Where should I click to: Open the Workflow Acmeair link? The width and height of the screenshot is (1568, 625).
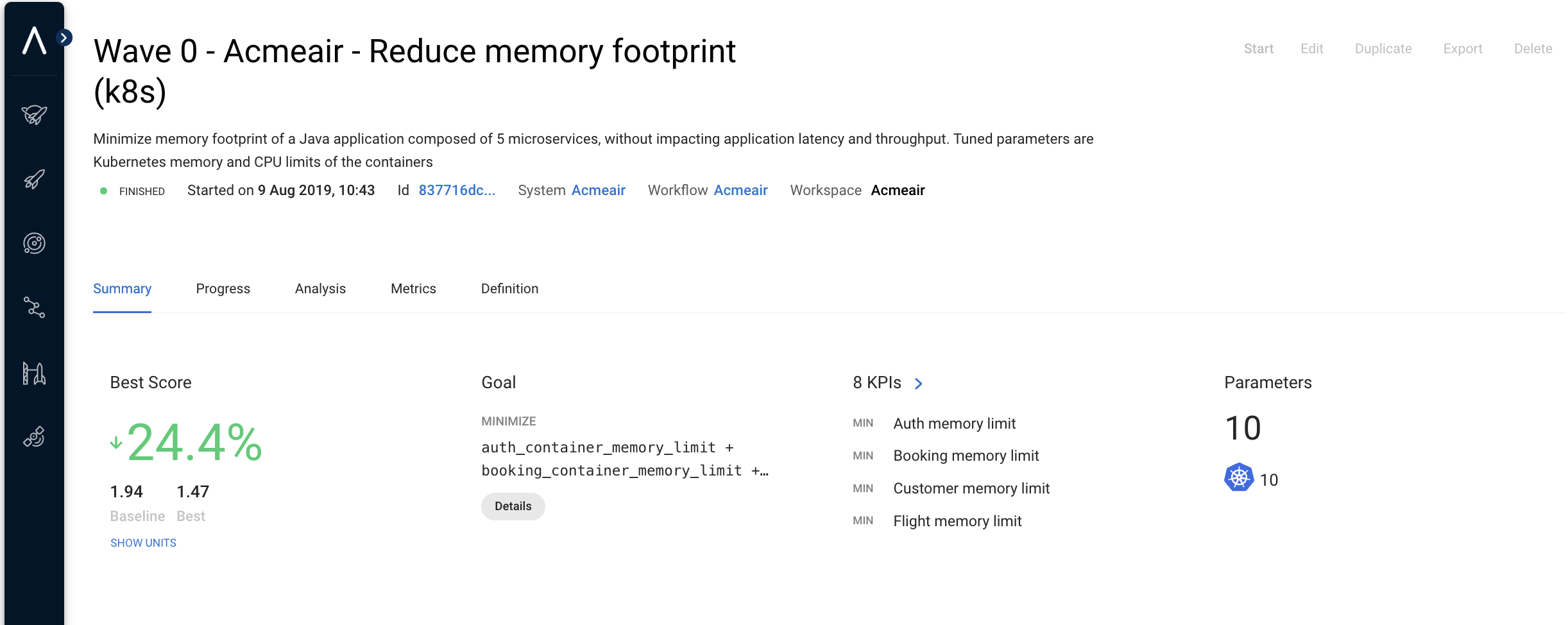(740, 191)
